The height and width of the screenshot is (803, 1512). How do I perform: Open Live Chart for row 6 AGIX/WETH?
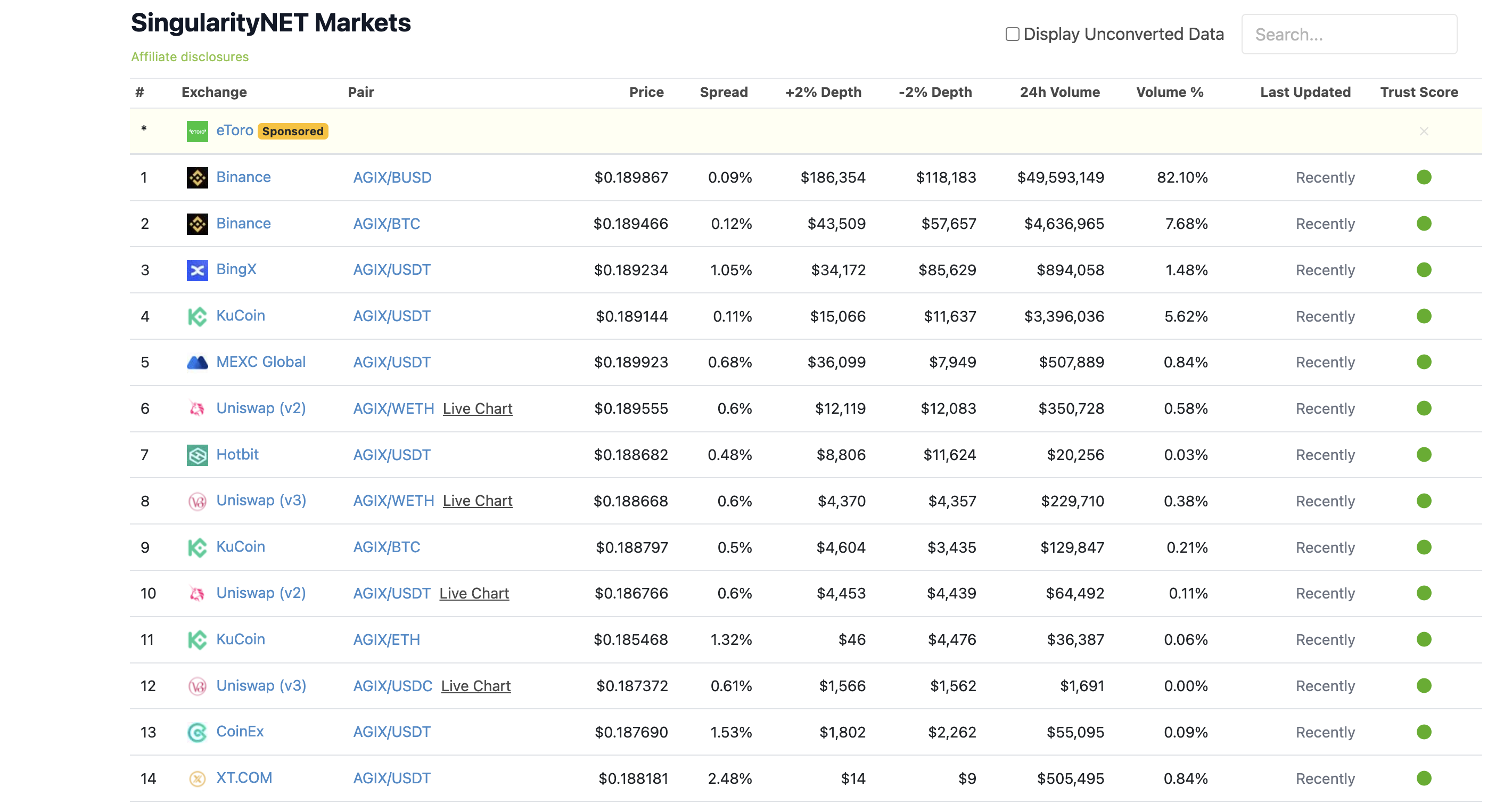coord(477,408)
